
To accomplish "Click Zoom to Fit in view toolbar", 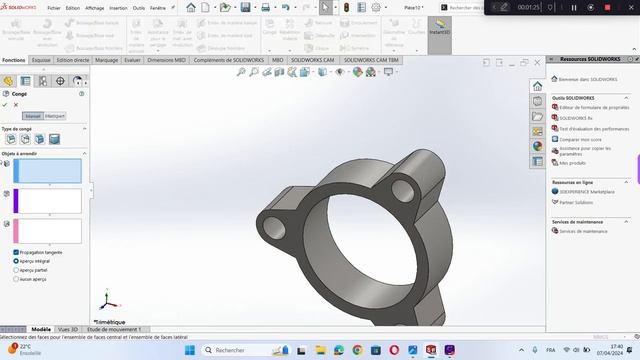I will click(241, 72).
